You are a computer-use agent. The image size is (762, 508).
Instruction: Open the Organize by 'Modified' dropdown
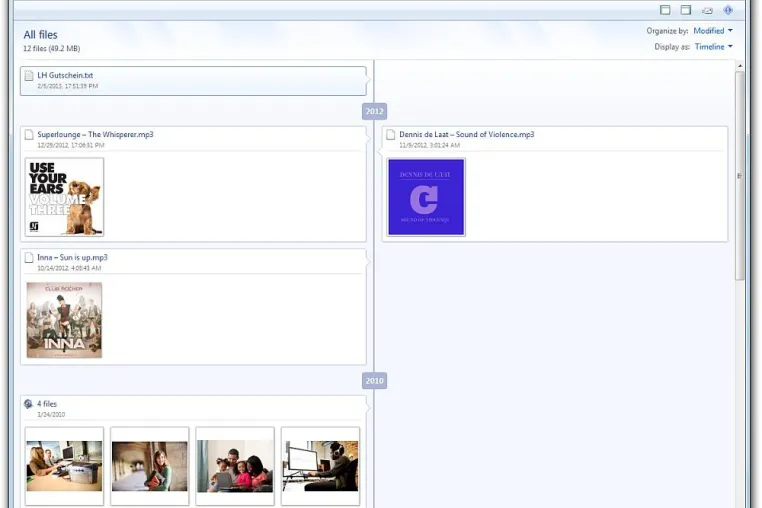[x=713, y=31]
